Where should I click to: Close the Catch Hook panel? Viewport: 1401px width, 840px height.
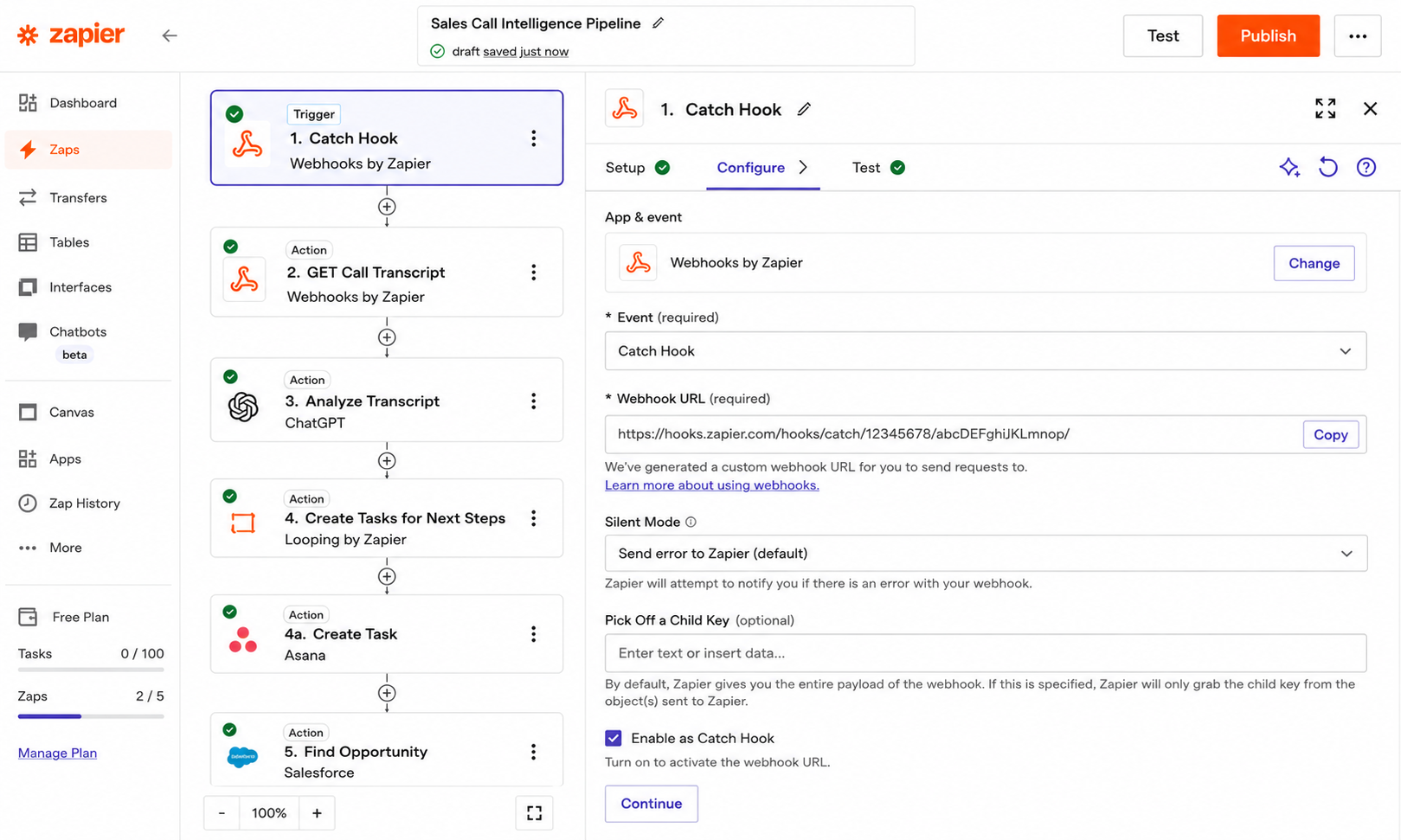pyautogui.click(x=1370, y=108)
